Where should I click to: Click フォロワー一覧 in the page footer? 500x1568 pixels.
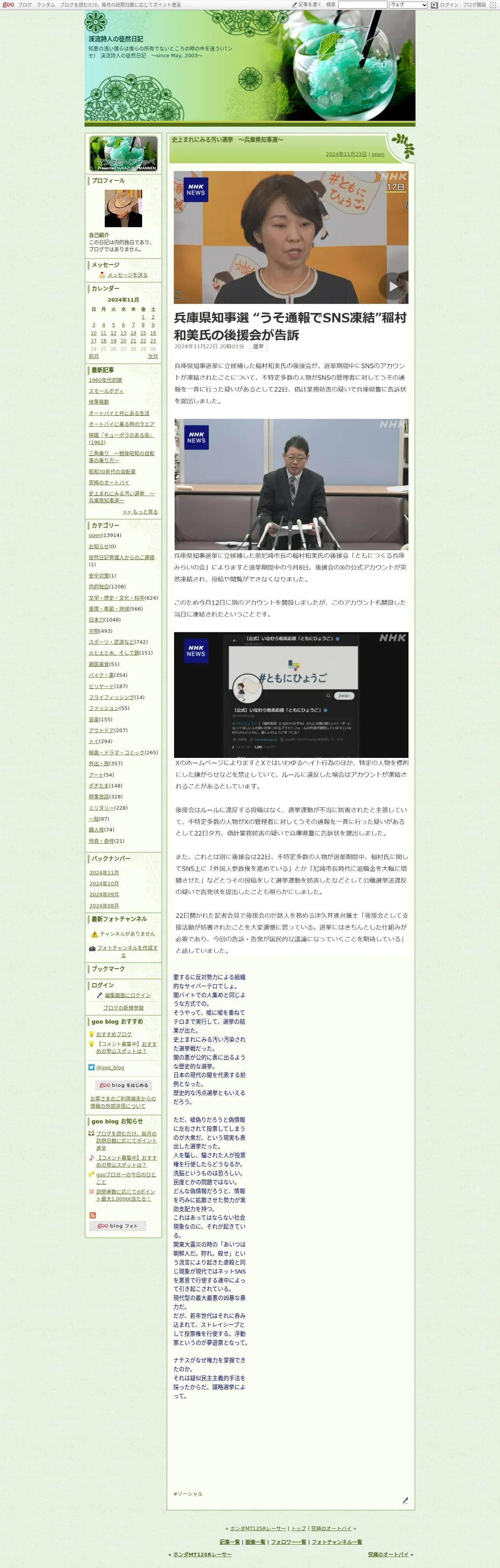[288, 1542]
